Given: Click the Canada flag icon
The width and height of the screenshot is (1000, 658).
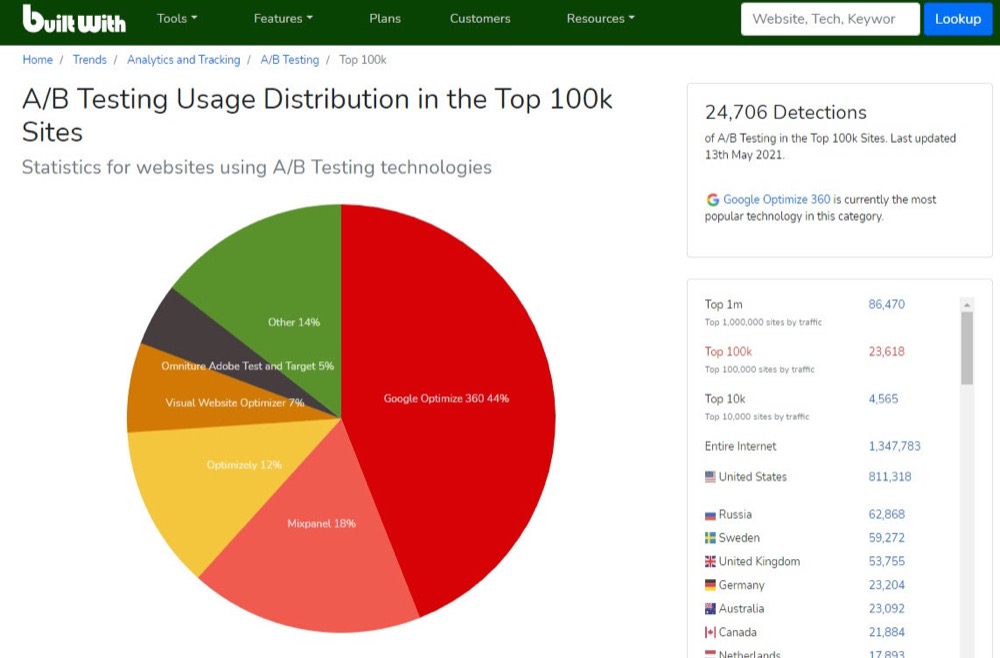Looking at the screenshot, I should (710, 632).
